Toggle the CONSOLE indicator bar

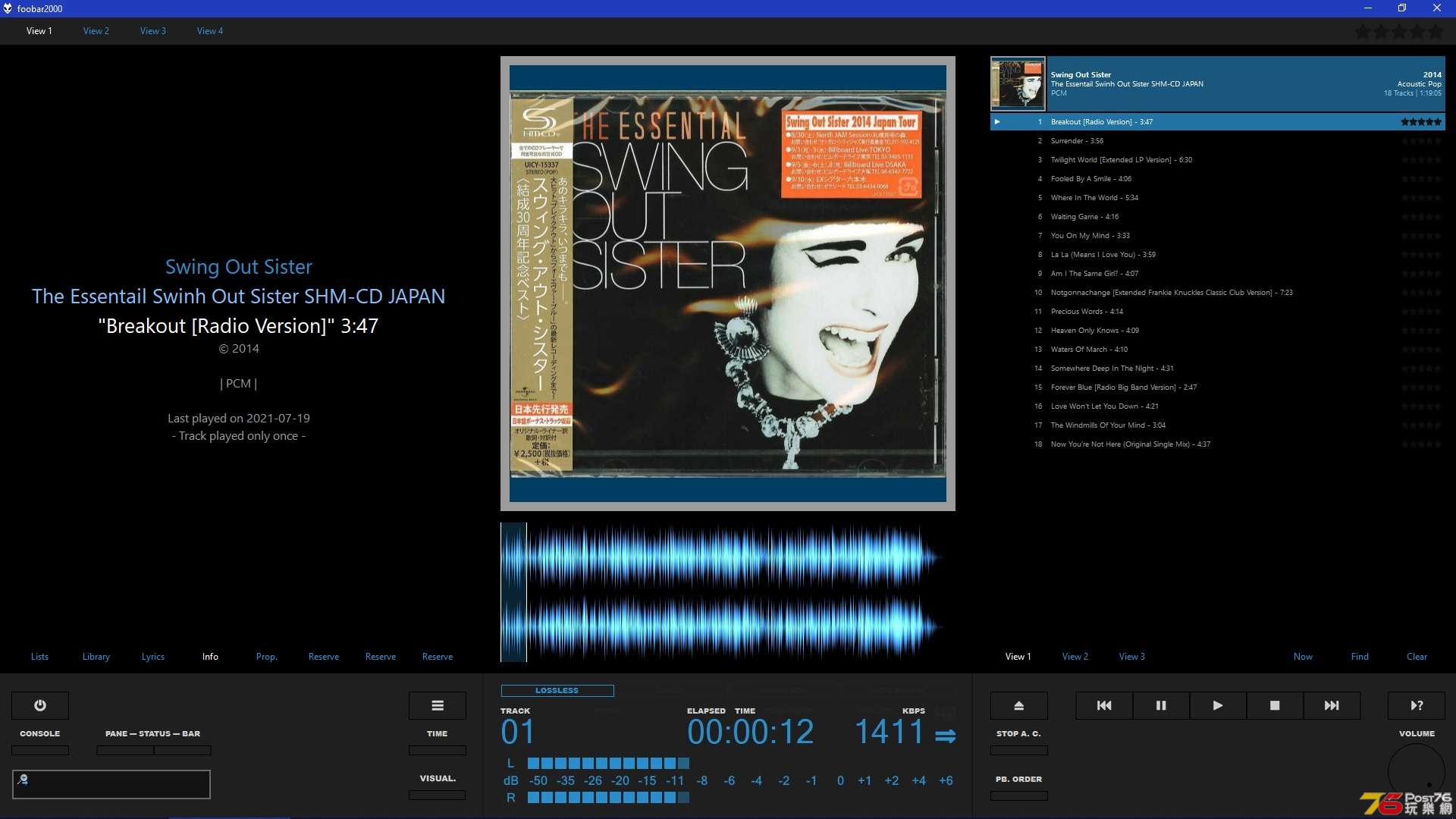tap(40, 750)
